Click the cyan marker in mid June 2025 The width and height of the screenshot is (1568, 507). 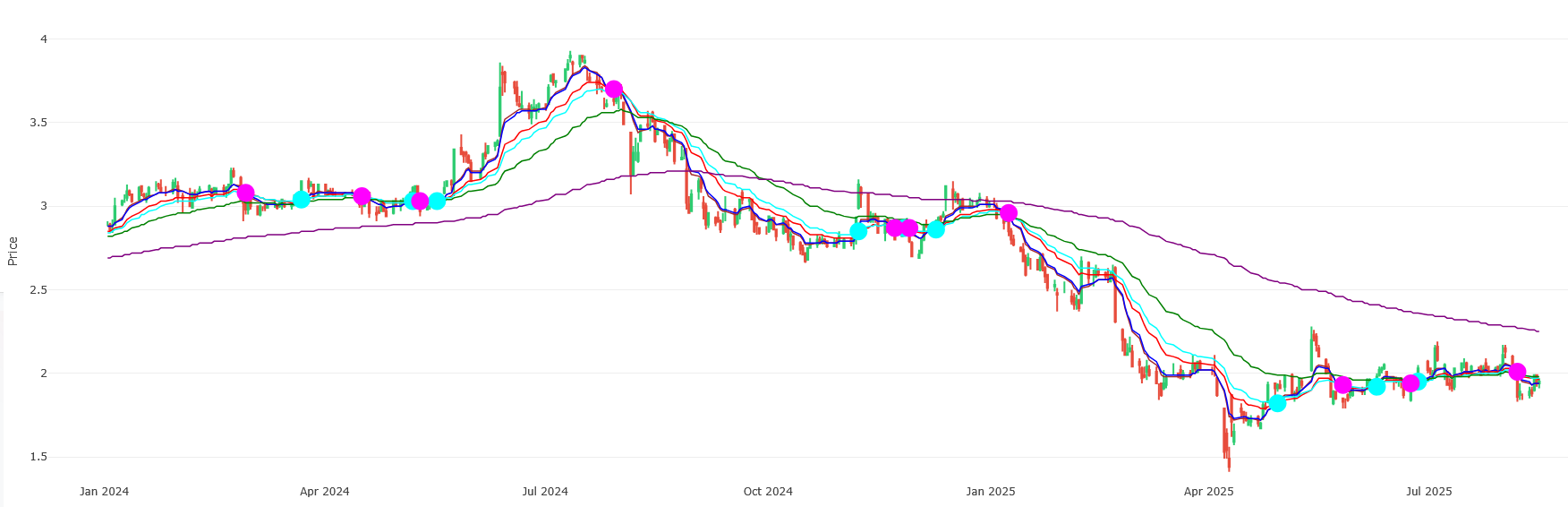point(1376,386)
